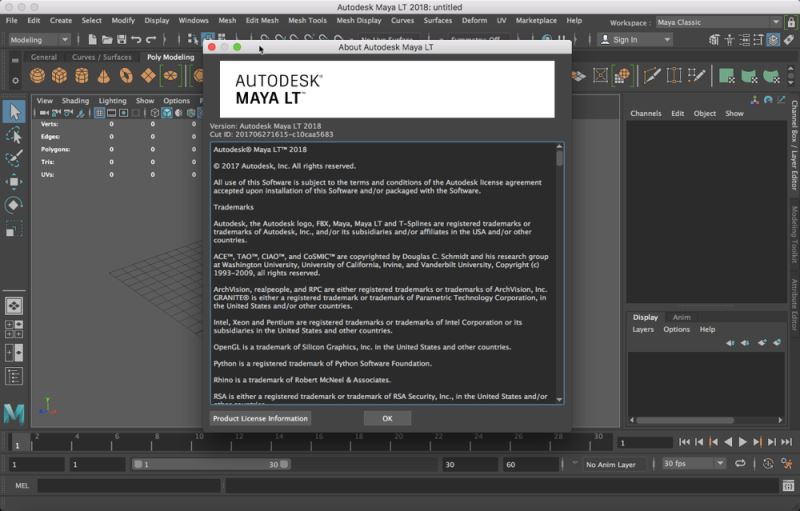Click the MEL command line input
Screen dimensions: 800x511
pyautogui.click(x=129, y=486)
